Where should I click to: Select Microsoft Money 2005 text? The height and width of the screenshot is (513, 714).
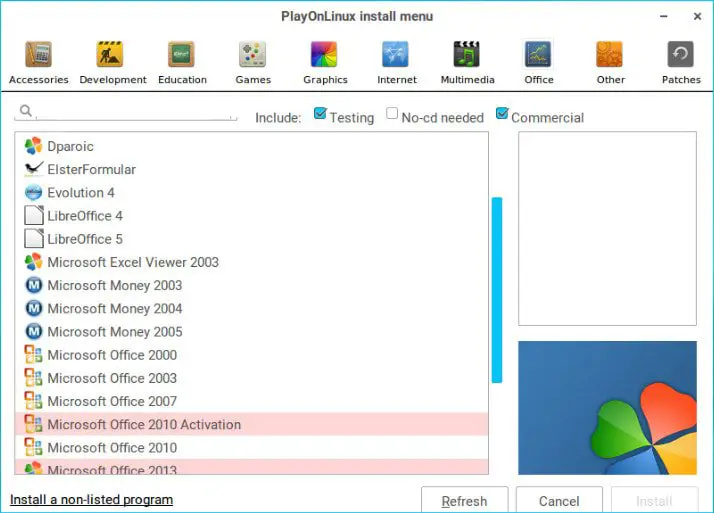(115, 332)
